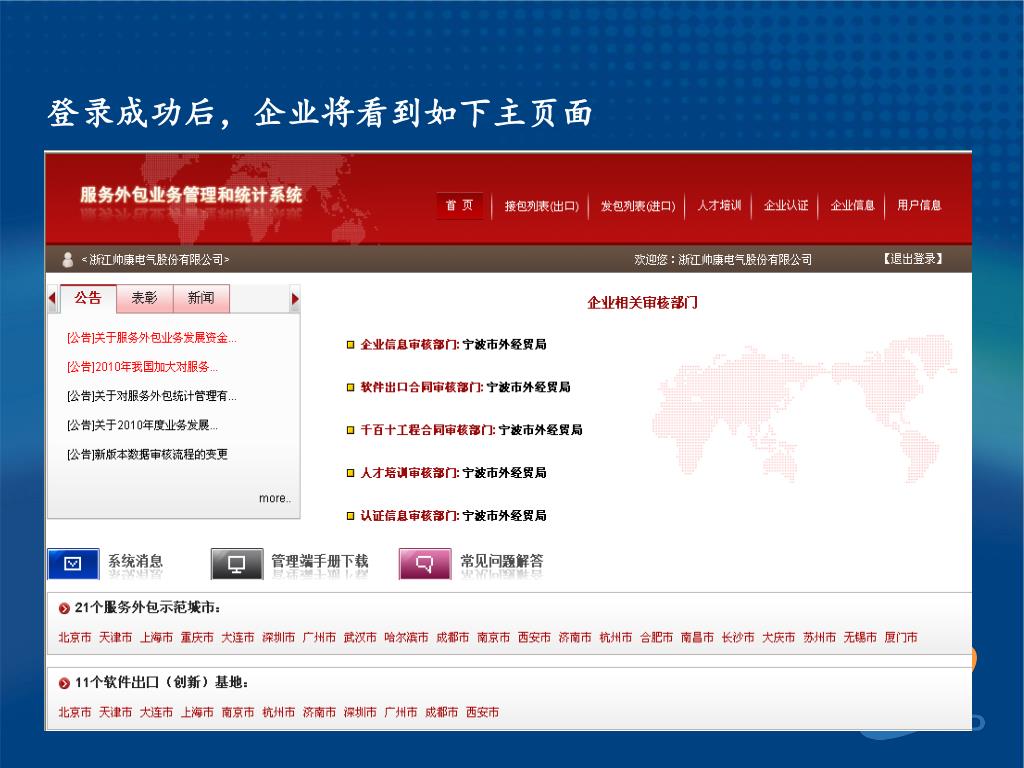Open announcement 2010年我国加大对服务
Image resolution: width=1024 pixels, height=768 pixels.
point(142,367)
